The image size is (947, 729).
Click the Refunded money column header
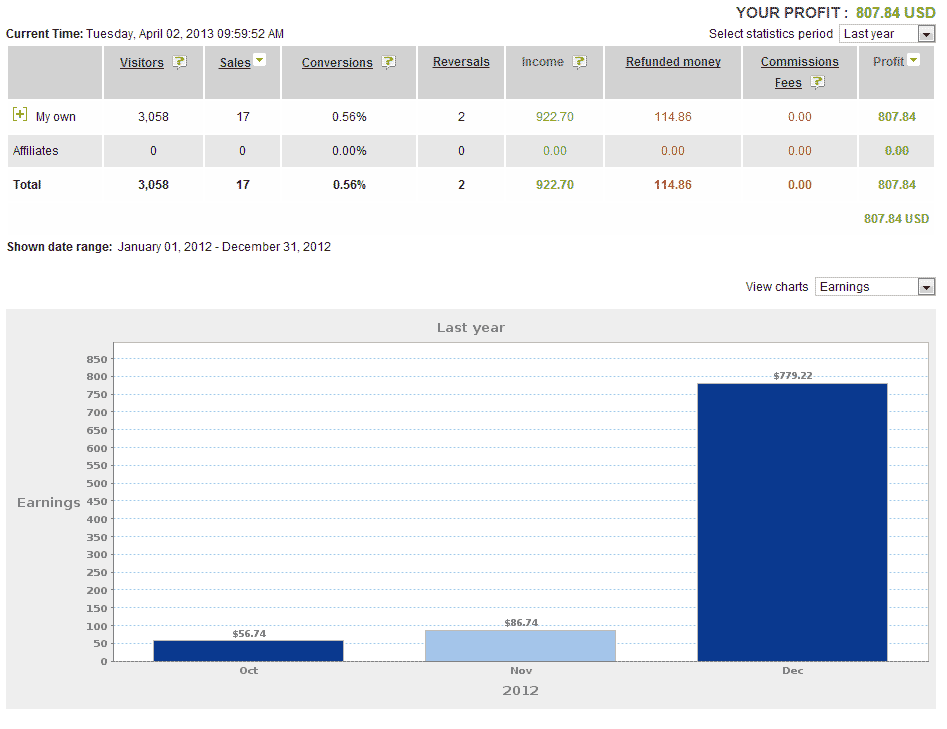(x=673, y=62)
